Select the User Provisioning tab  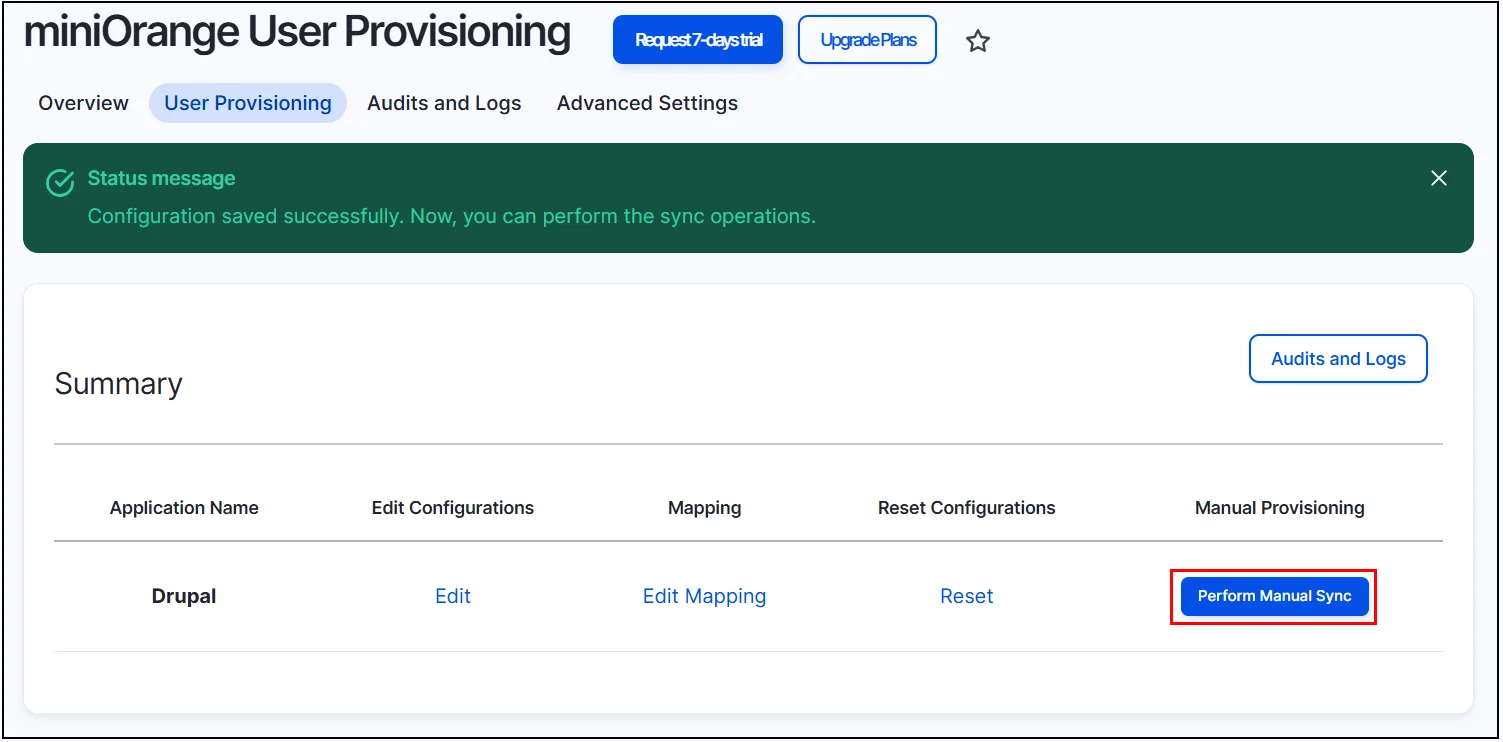pyautogui.click(x=248, y=103)
